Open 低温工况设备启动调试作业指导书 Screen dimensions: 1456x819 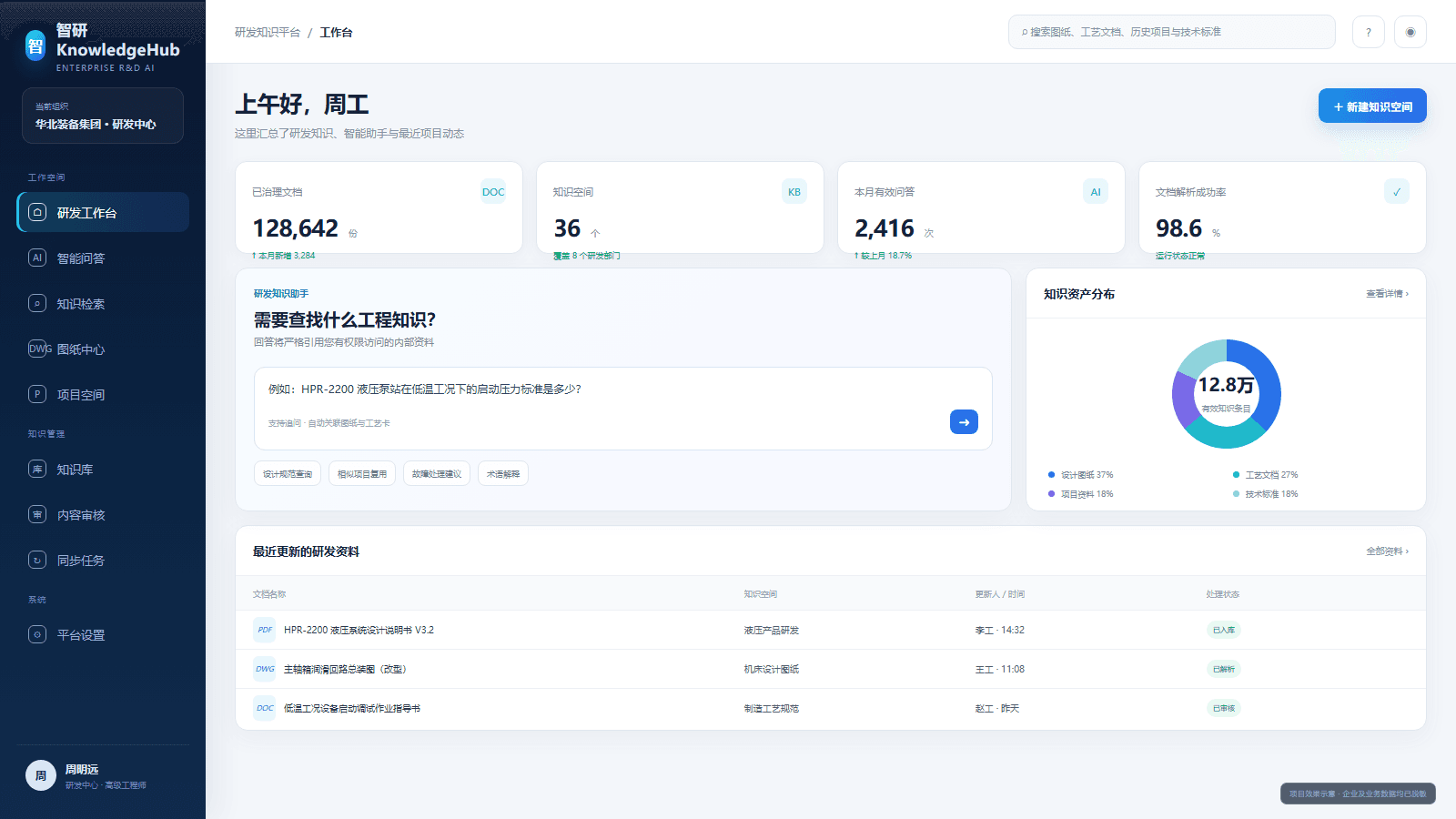pyautogui.click(x=352, y=708)
